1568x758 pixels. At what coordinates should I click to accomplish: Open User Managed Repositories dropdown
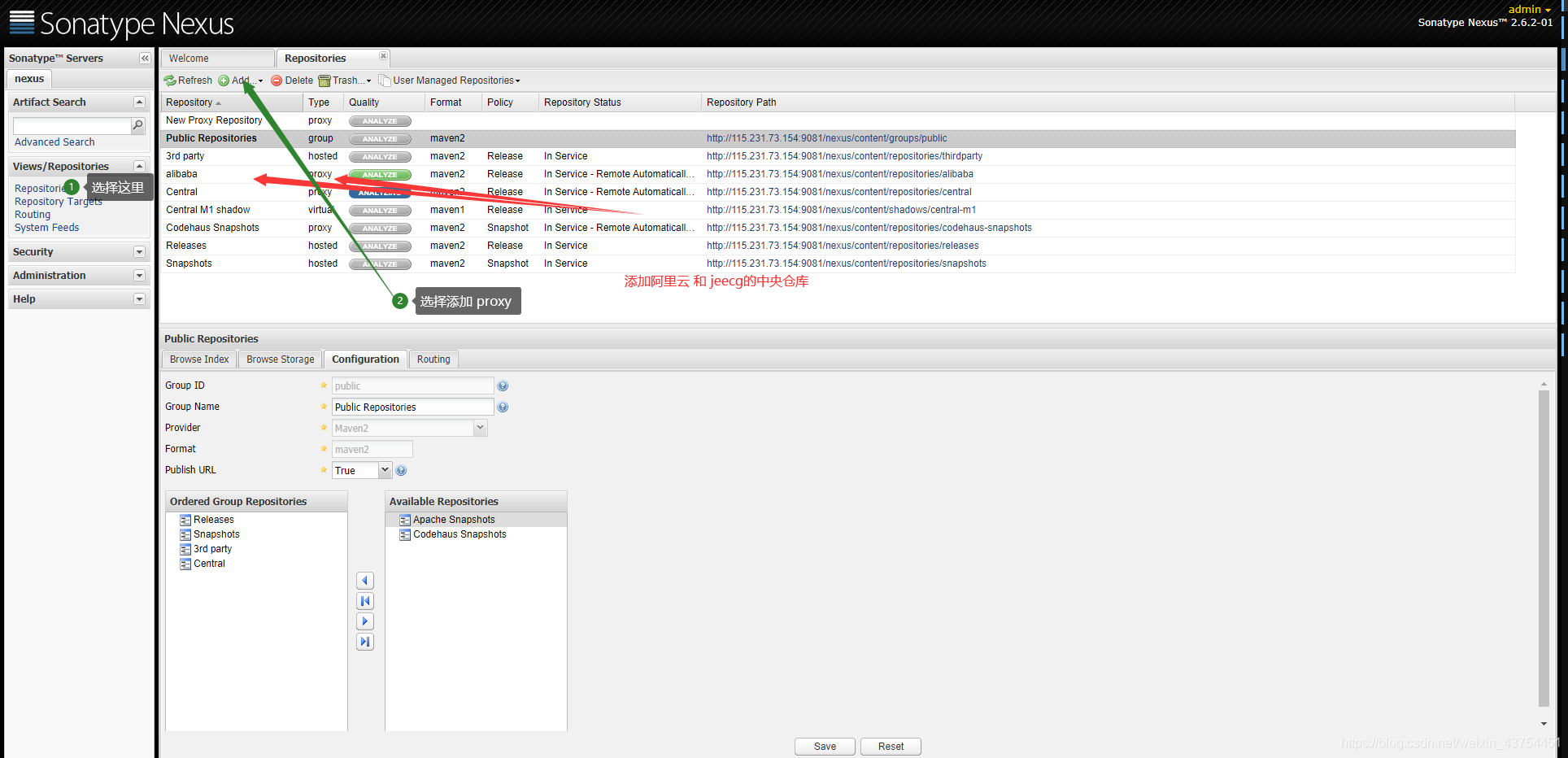point(450,81)
